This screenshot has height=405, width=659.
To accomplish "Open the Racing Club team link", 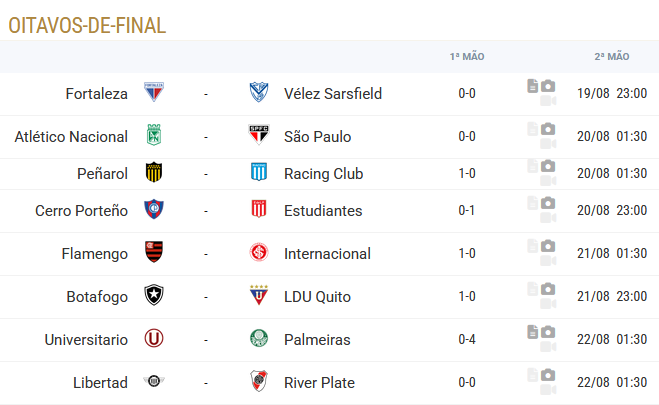I will coord(324,174).
